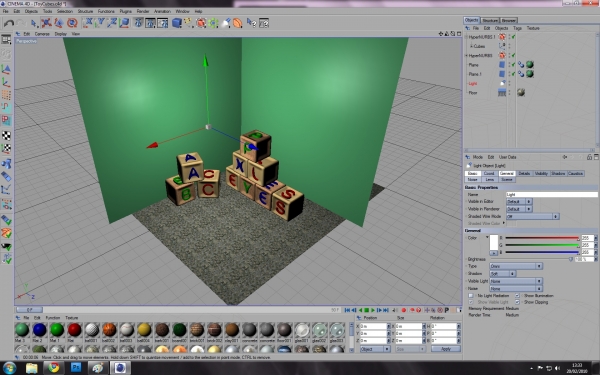Open the green array modeling objects icon

click(x=213, y=23)
